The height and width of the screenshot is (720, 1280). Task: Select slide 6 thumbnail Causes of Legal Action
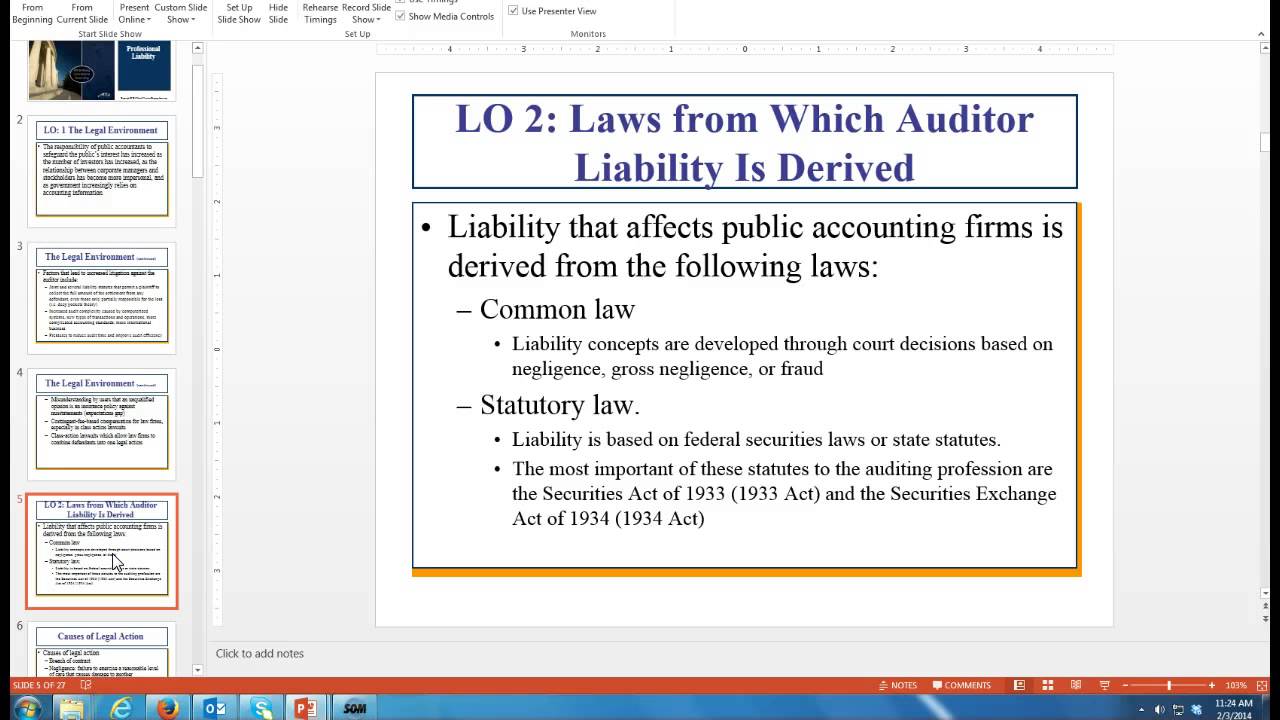point(101,649)
